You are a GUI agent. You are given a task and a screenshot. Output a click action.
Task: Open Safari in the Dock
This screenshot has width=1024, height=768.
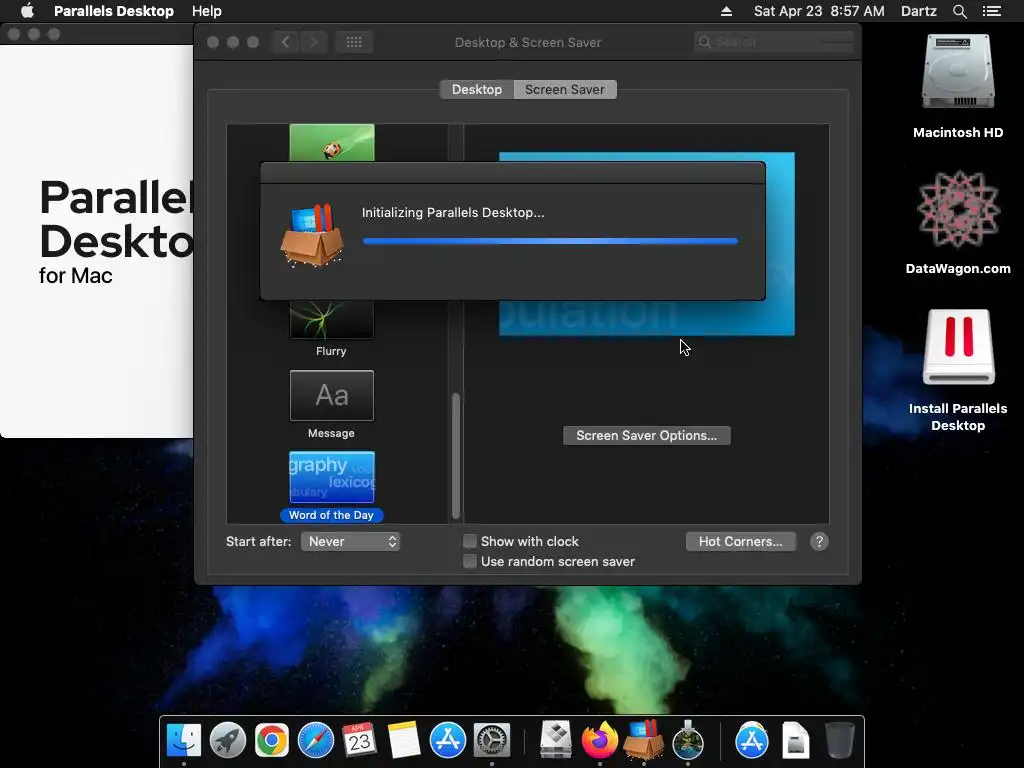click(x=315, y=741)
